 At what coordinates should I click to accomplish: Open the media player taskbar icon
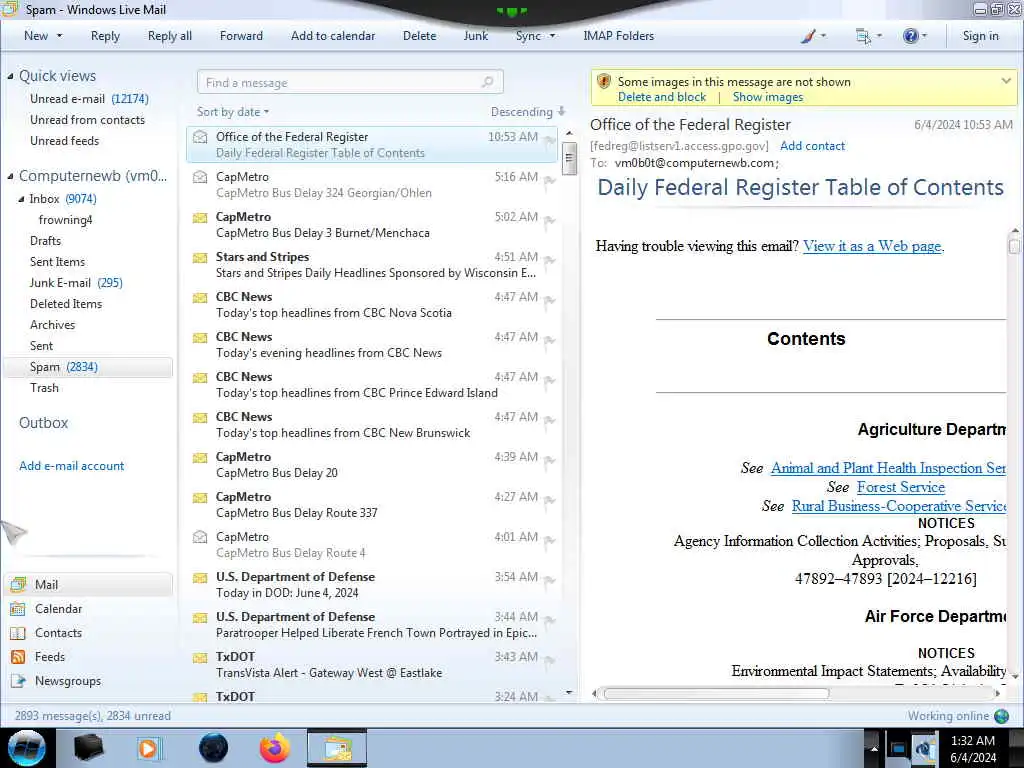[x=148, y=748]
